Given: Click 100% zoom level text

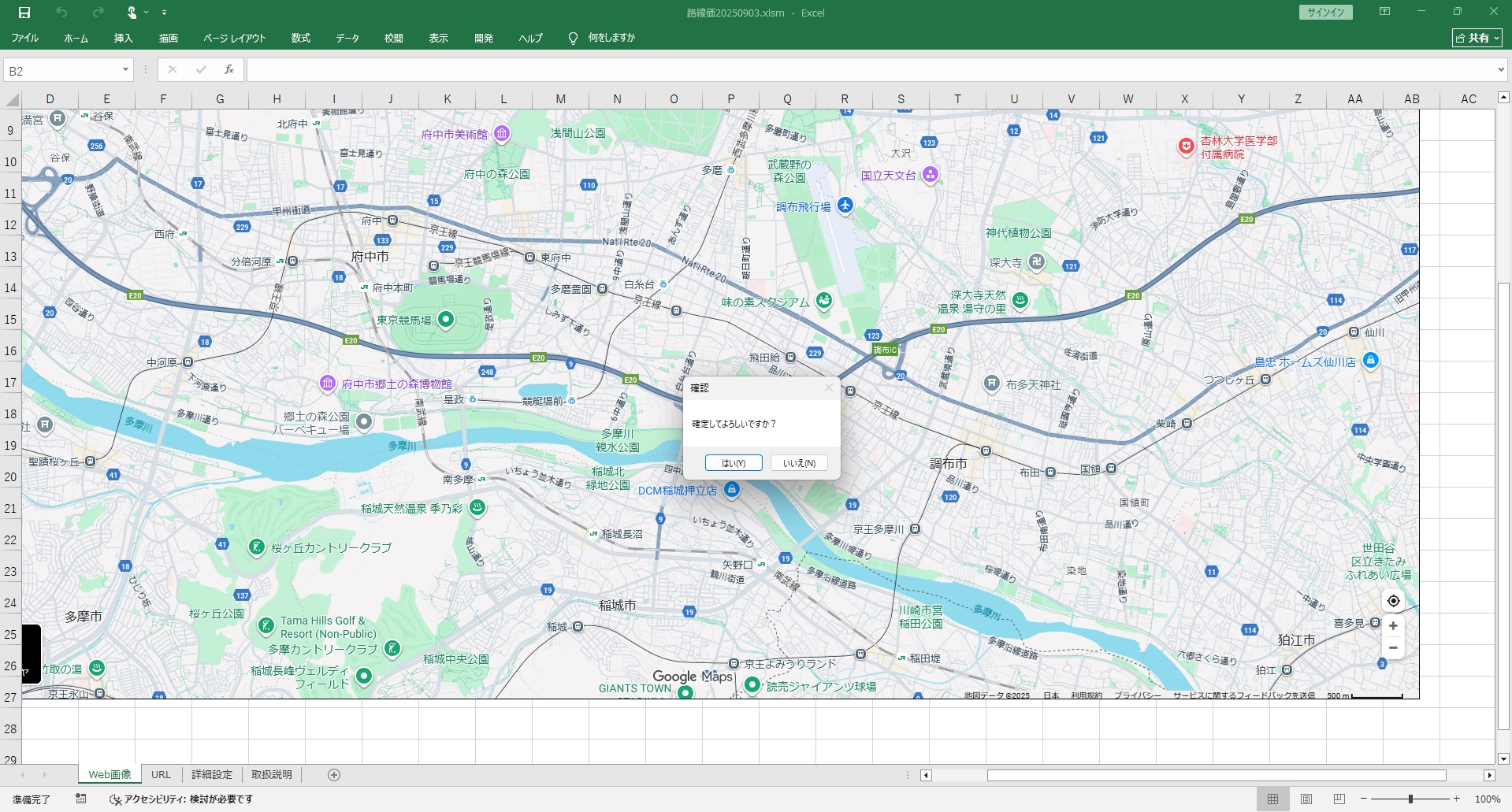Looking at the screenshot, I should 1488,799.
